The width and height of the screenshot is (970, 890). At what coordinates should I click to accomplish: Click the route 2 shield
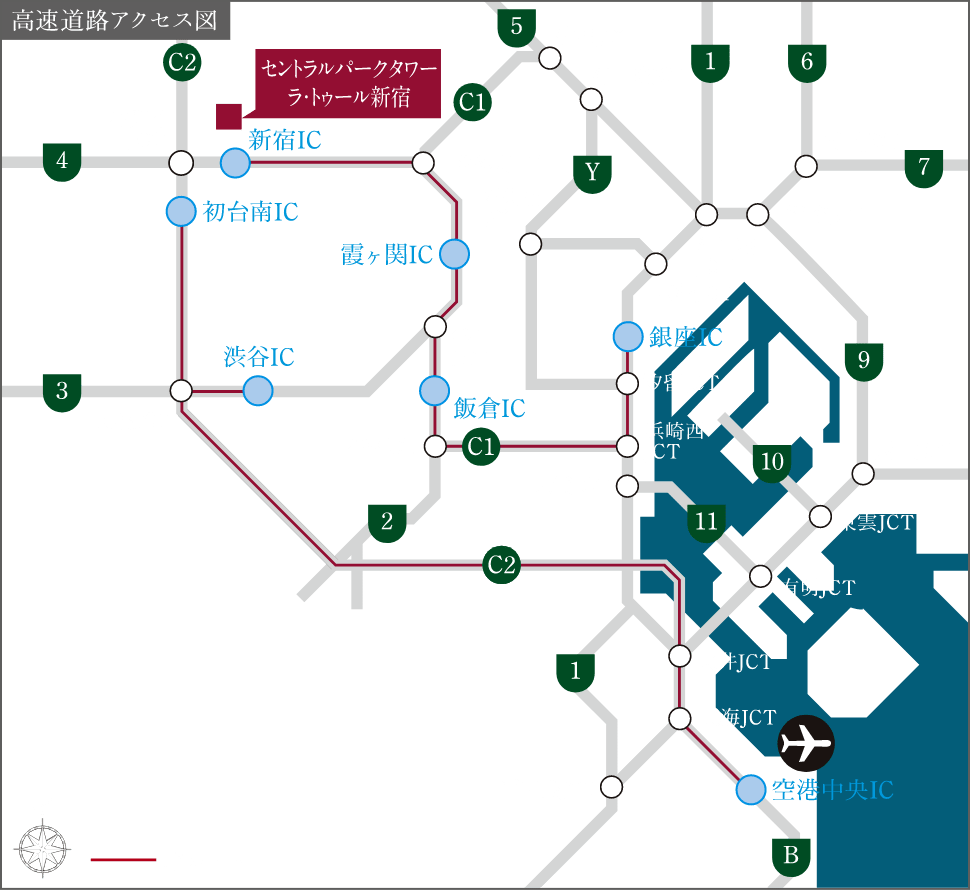pos(387,524)
